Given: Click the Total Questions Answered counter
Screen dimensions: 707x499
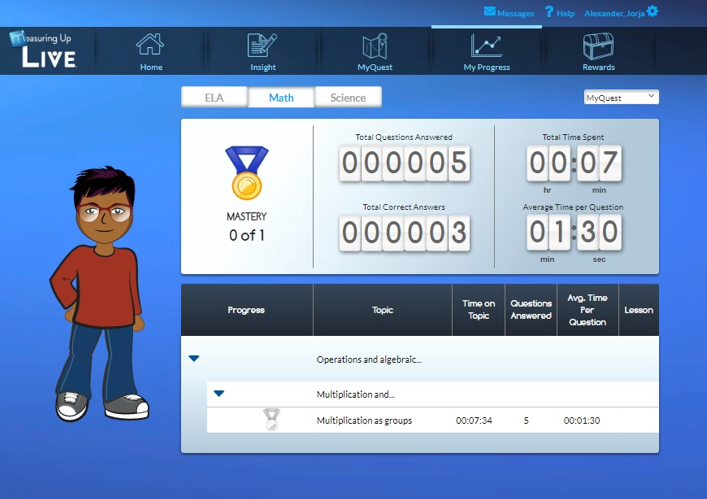Looking at the screenshot, I should (404, 163).
